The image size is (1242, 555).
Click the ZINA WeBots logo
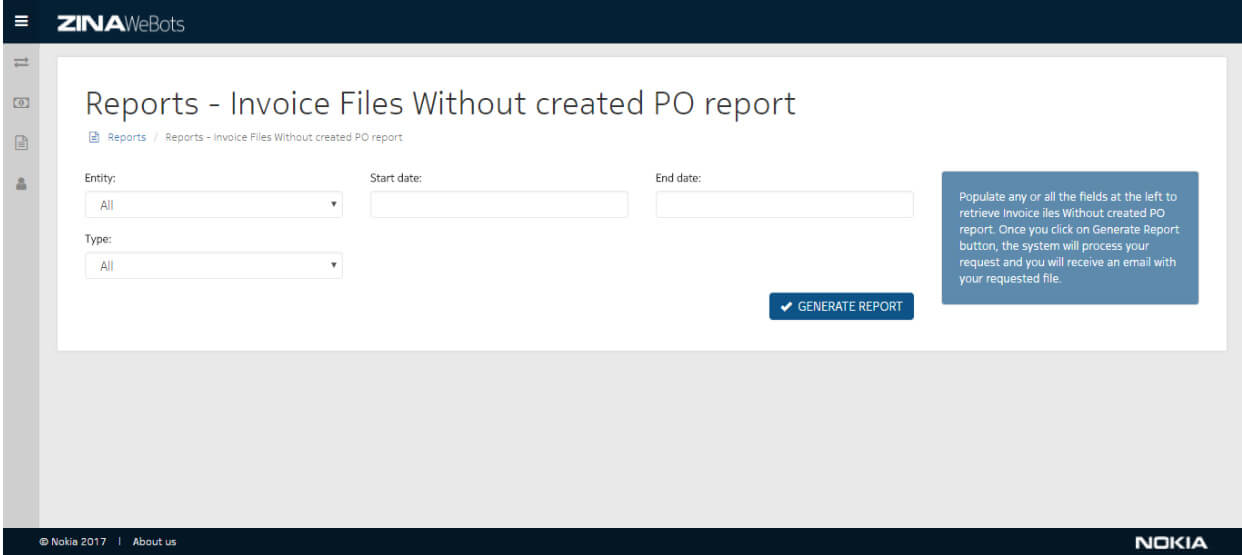click(121, 22)
